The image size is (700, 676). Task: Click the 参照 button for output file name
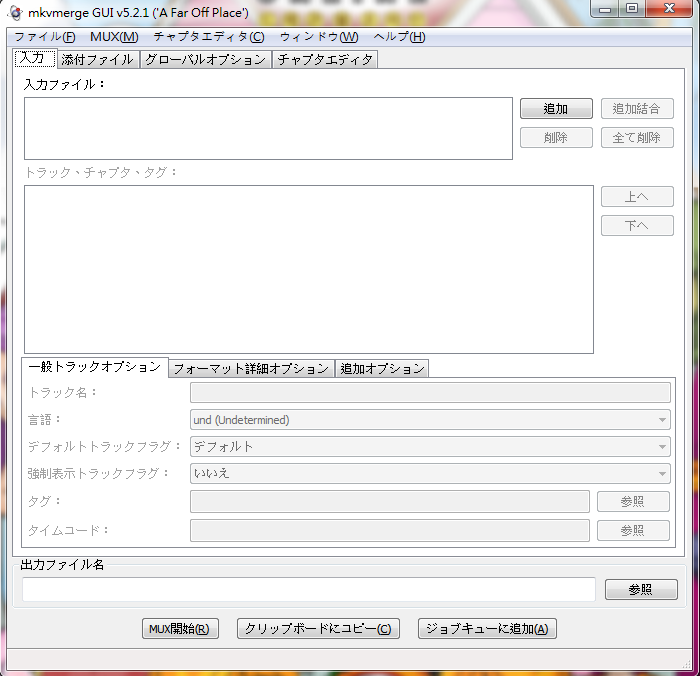point(641,589)
